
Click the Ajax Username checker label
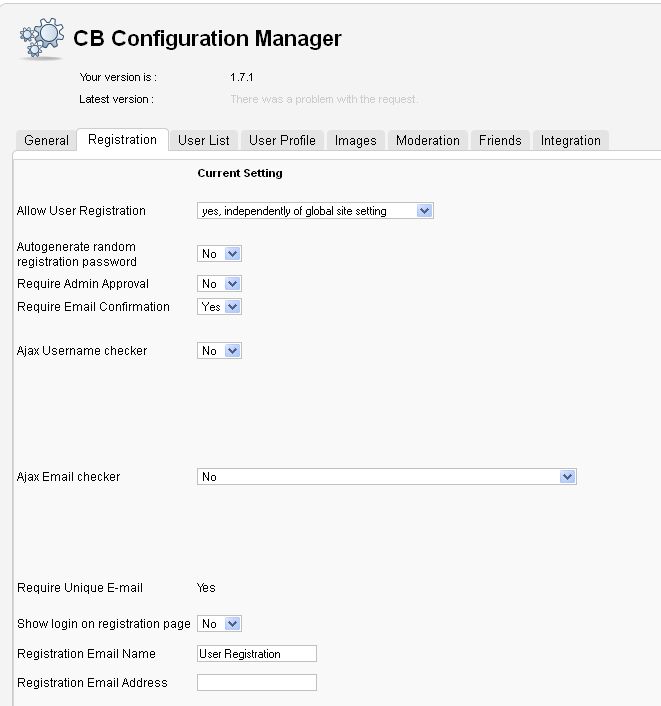(82, 351)
